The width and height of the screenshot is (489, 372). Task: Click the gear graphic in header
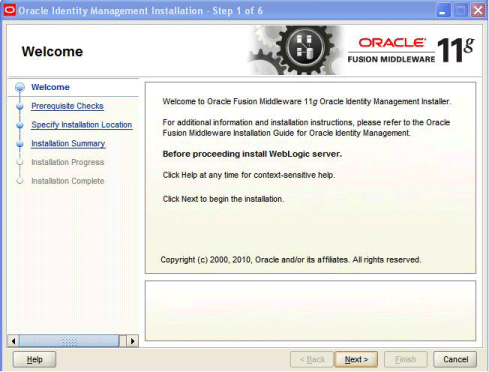297,50
